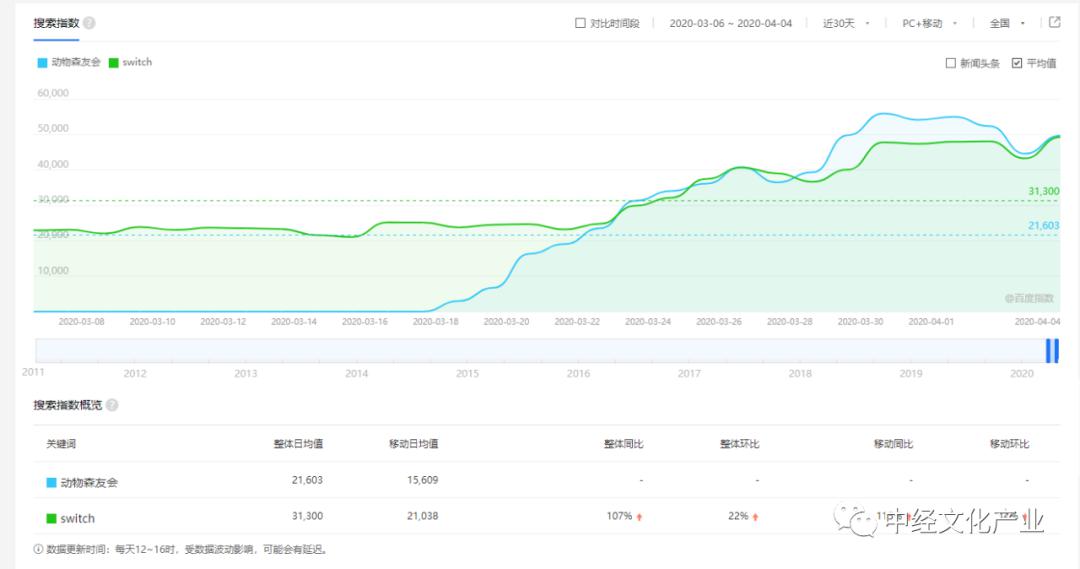Click the switch green swatch in table

(51, 519)
